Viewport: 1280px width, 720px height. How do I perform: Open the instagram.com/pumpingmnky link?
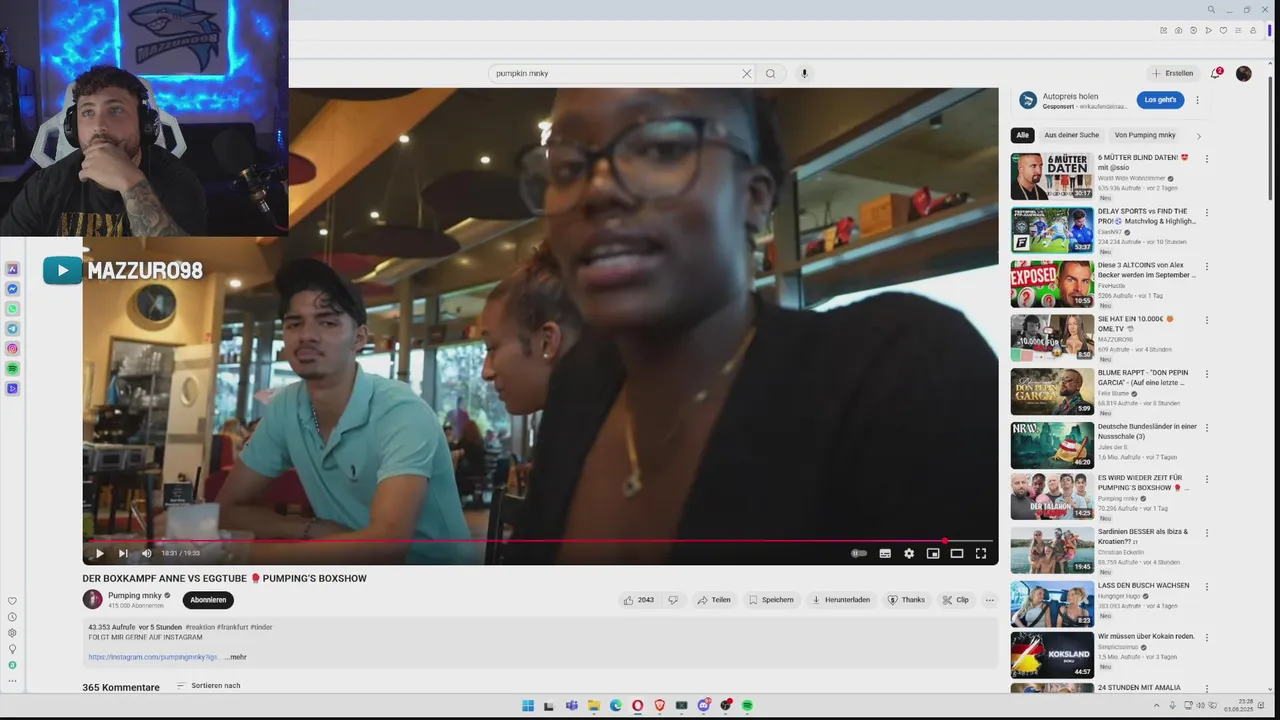tap(153, 657)
